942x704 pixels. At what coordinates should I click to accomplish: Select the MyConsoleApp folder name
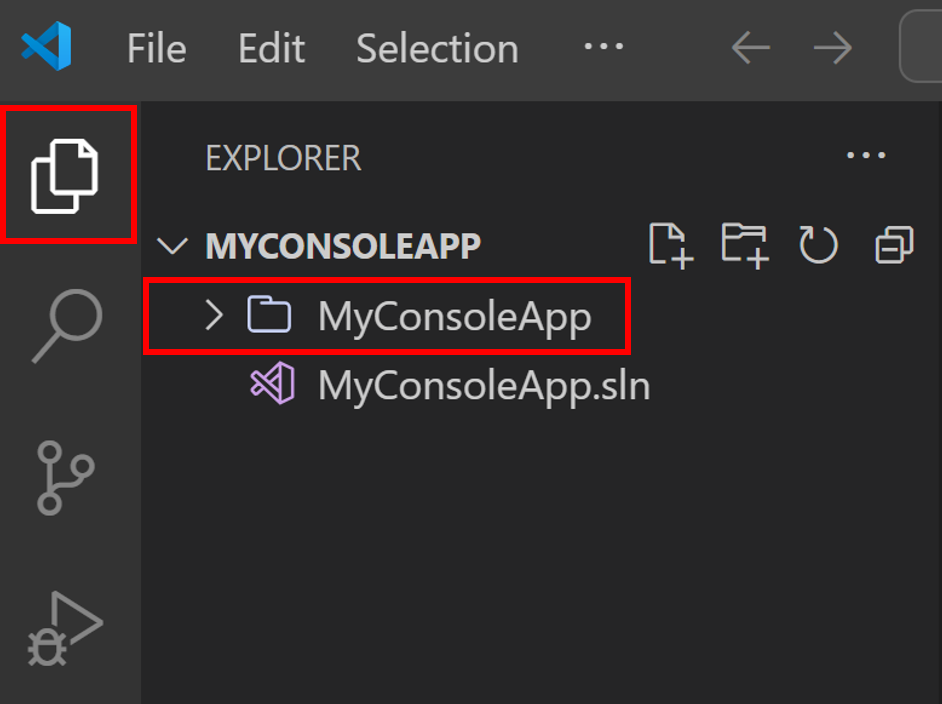[x=454, y=317]
